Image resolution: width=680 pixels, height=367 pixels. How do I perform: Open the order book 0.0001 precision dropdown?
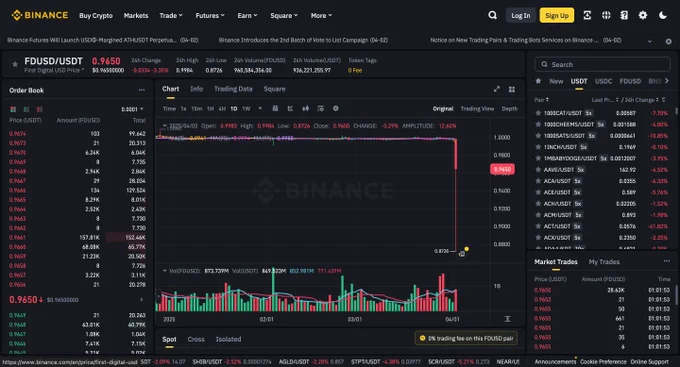(132, 109)
